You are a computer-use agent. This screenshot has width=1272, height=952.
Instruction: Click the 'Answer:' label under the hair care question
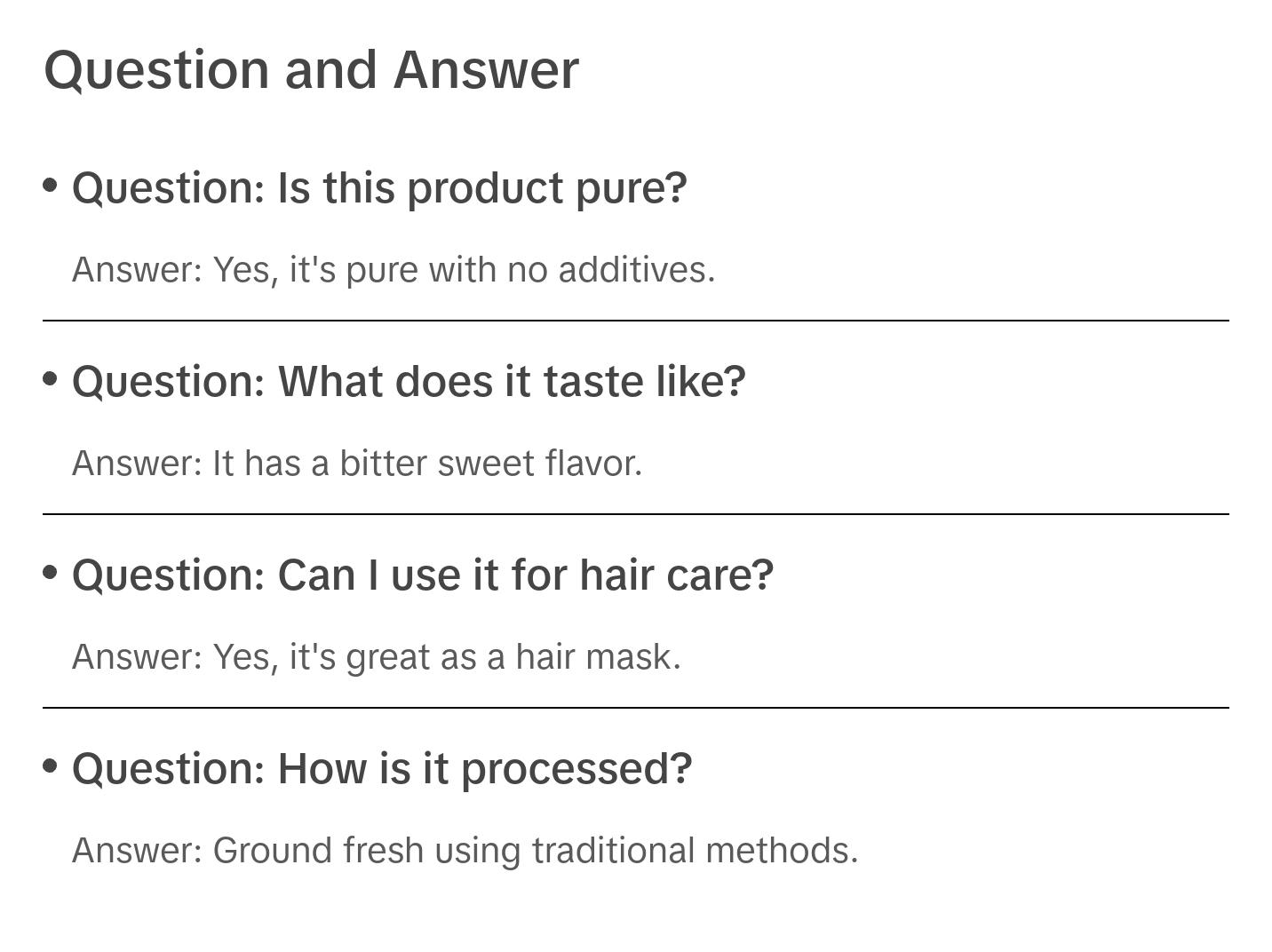point(138,657)
